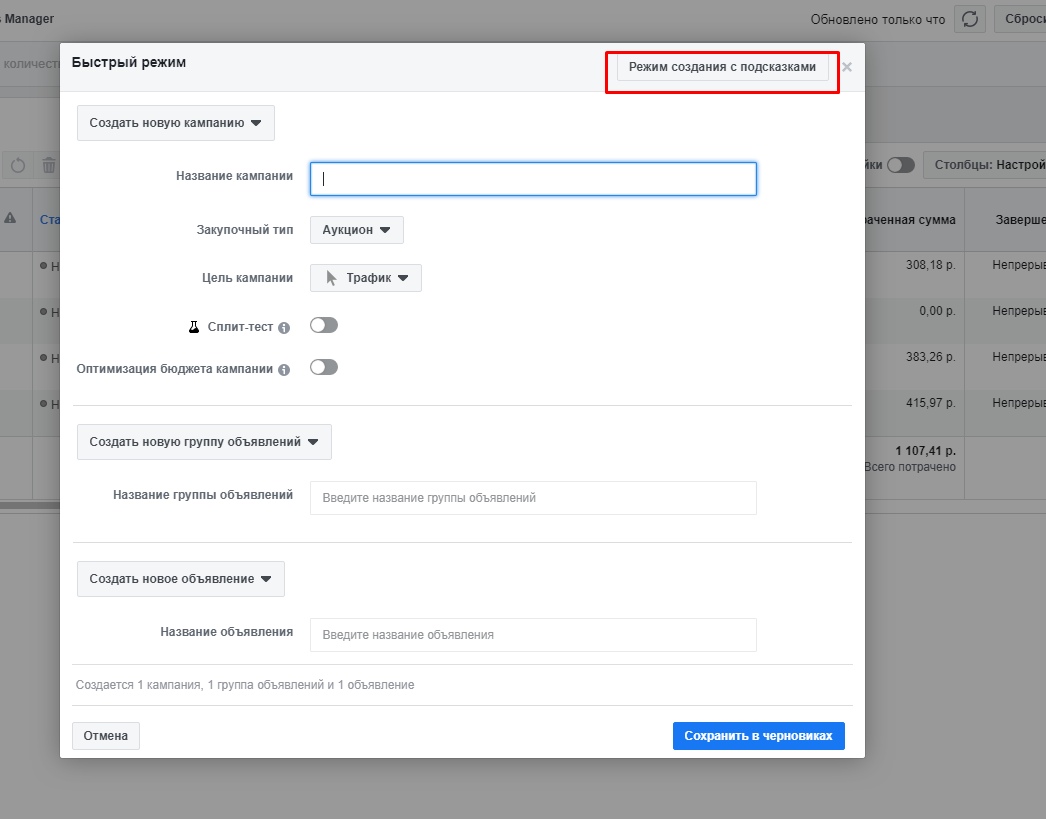Image resolution: width=1046 pixels, height=819 pixels.
Task: Open the Создать новую кампанию dropdown
Action: tap(175, 123)
